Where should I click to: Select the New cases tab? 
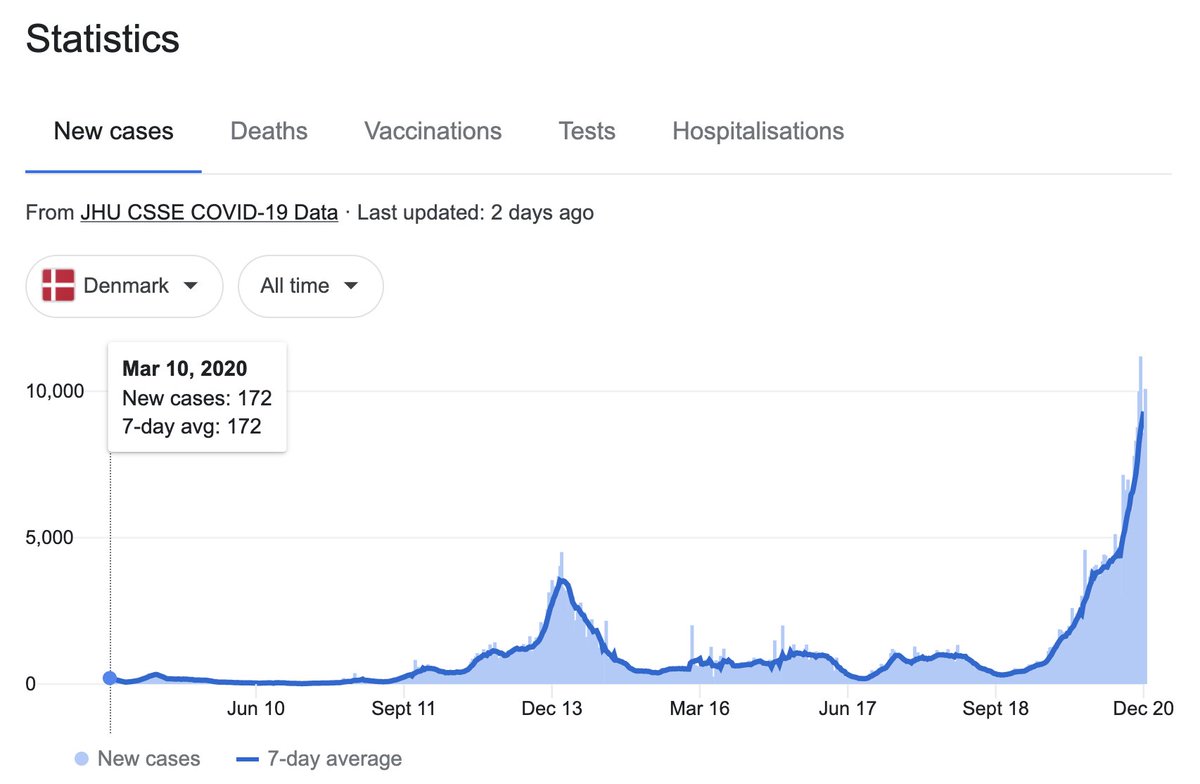(114, 131)
